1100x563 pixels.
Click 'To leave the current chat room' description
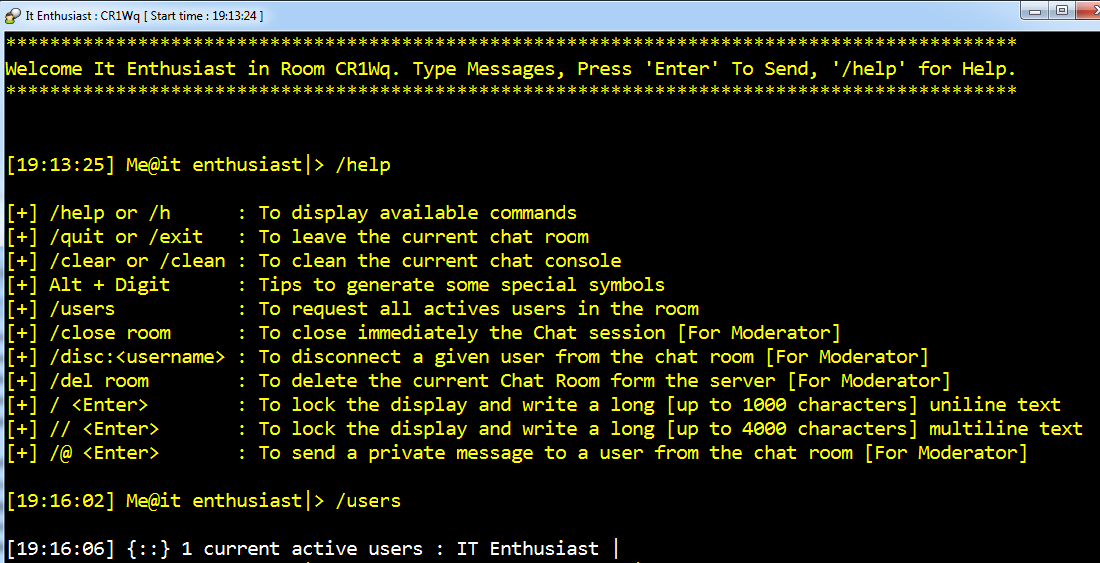pos(424,236)
